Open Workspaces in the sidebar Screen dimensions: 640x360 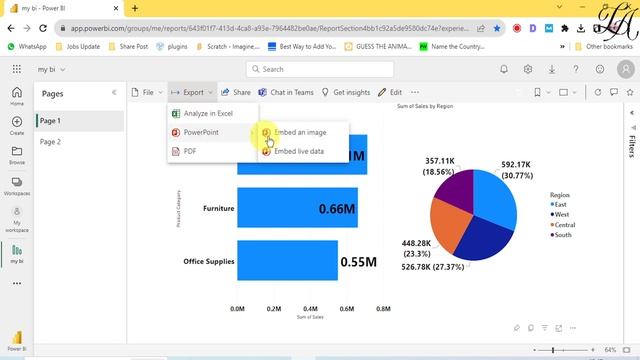click(x=17, y=186)
